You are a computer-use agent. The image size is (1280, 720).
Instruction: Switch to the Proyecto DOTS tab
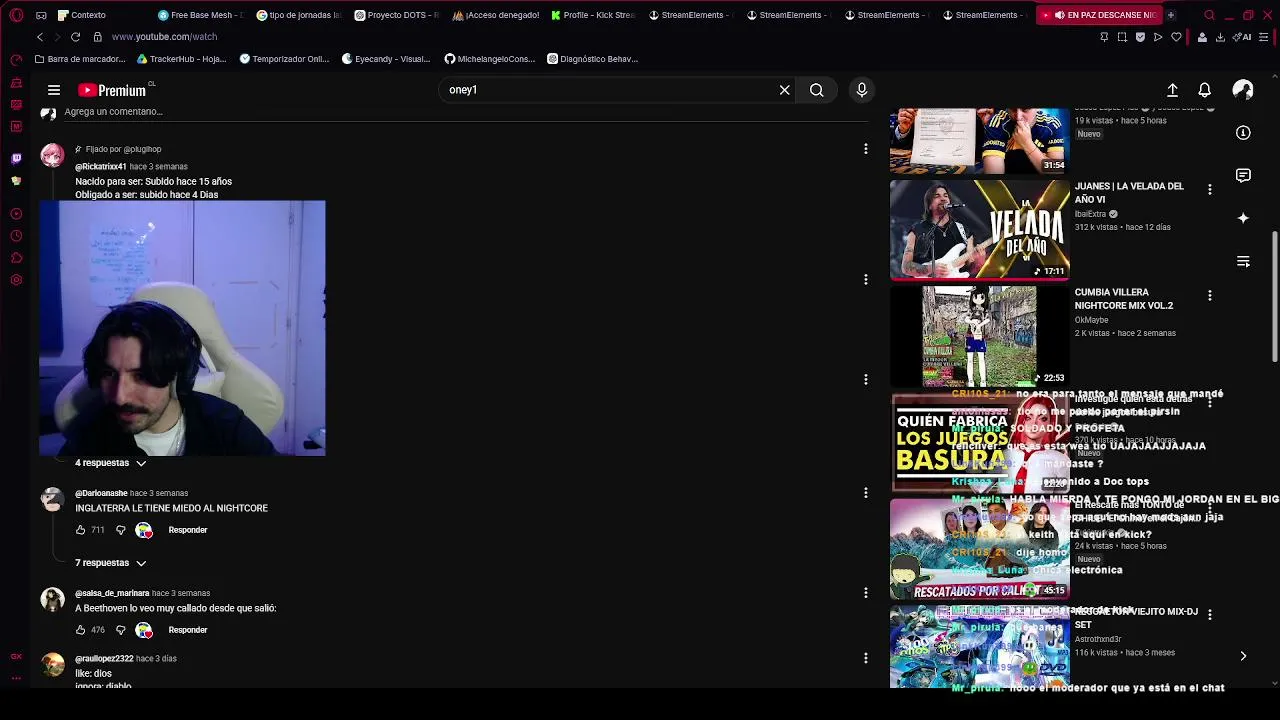(397, 15)
